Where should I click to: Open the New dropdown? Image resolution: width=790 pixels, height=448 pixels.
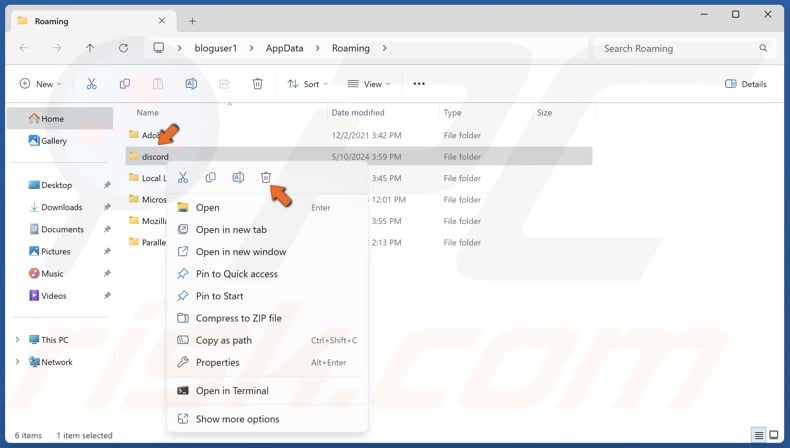40,84
